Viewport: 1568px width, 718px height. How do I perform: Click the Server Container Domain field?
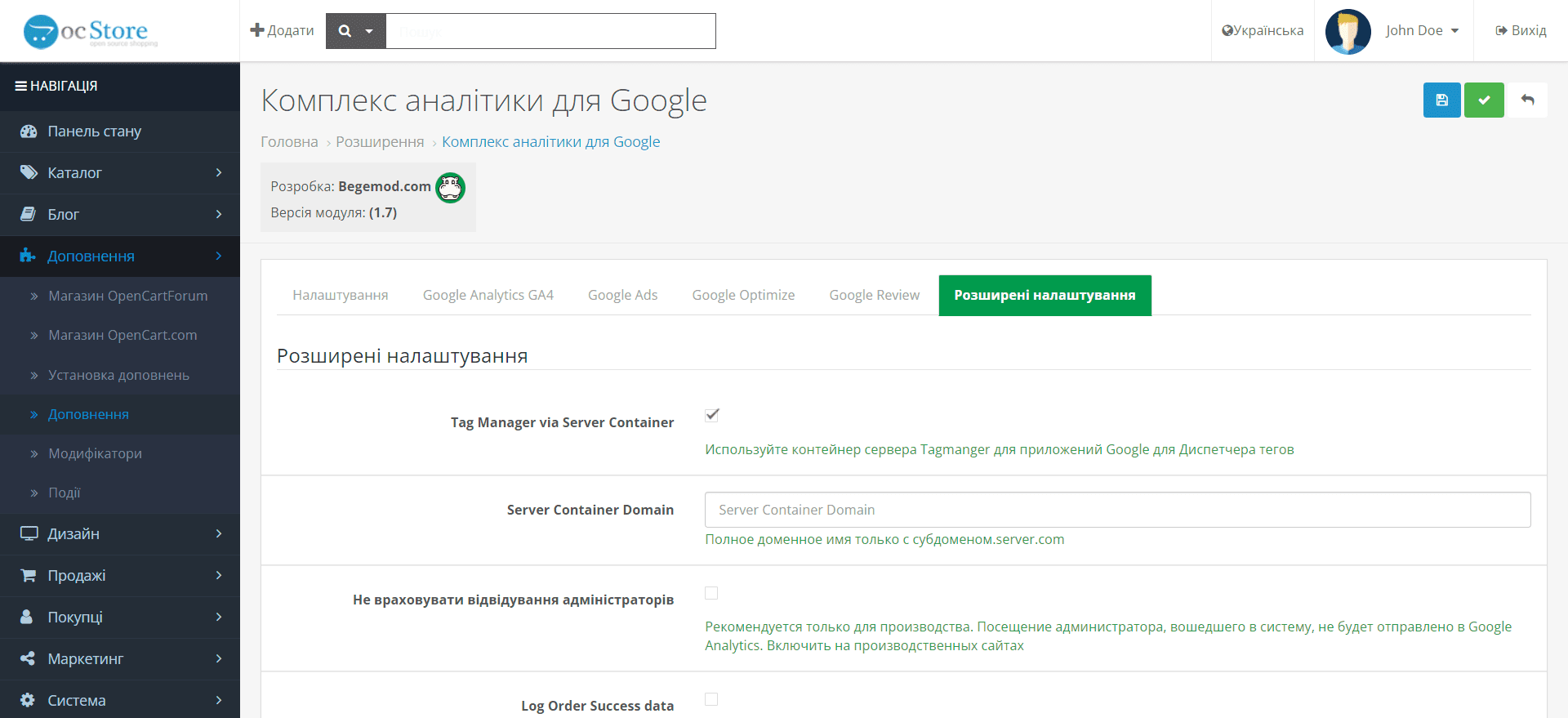(1117, 510)
